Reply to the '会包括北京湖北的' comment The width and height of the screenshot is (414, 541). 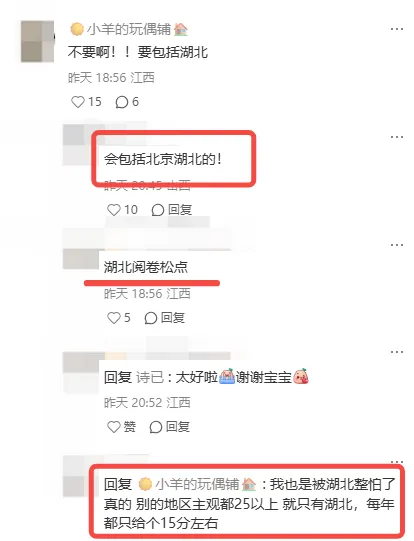click(x=171, y=210)
